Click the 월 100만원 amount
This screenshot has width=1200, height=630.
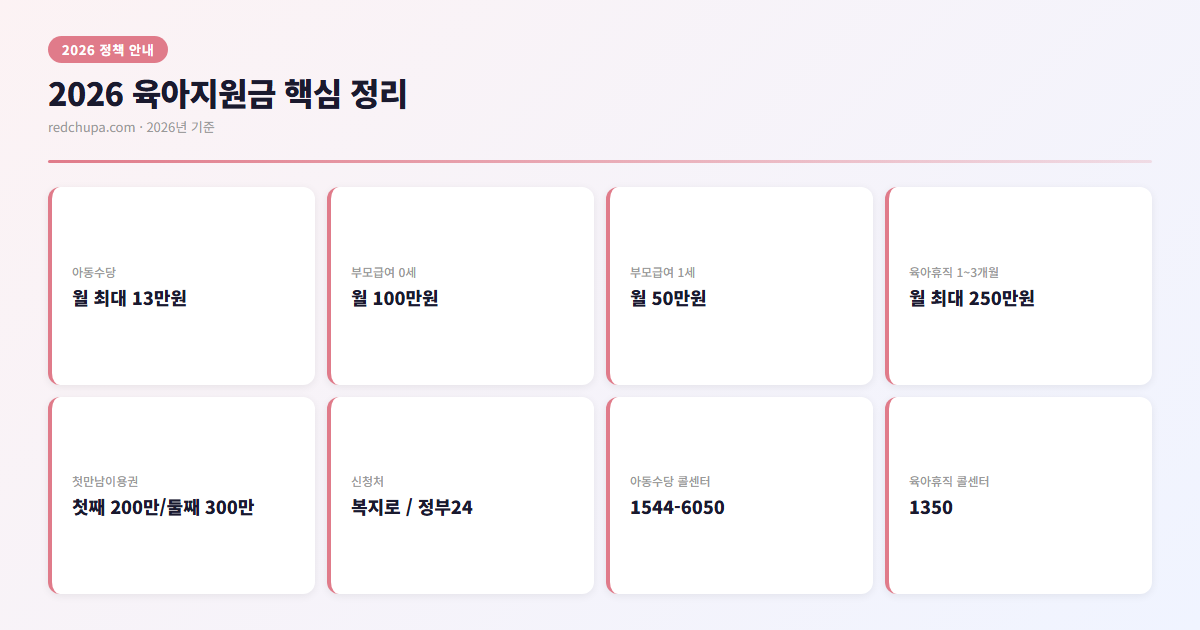(x=395, y=298)
